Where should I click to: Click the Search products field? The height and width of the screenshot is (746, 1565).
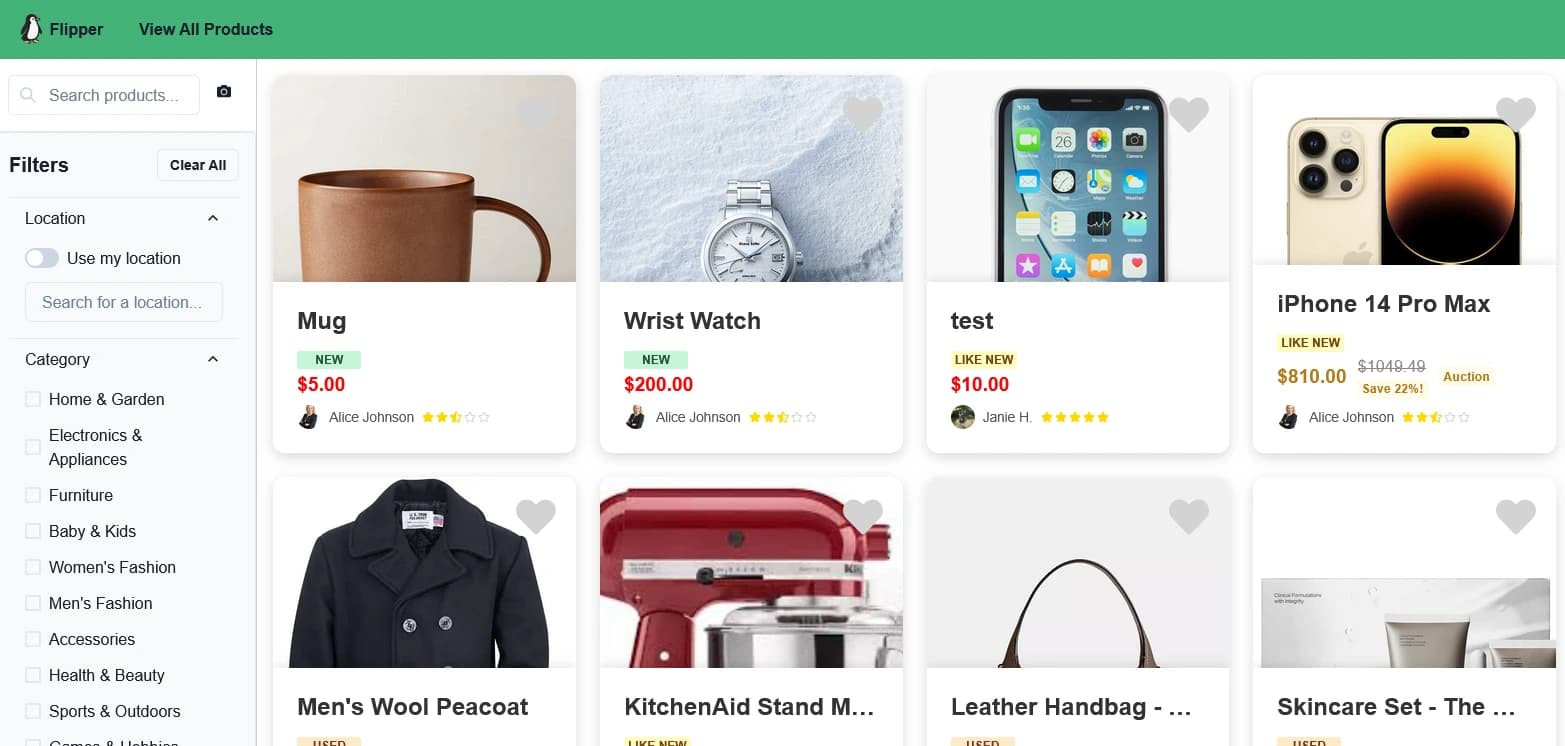point(104,95)
